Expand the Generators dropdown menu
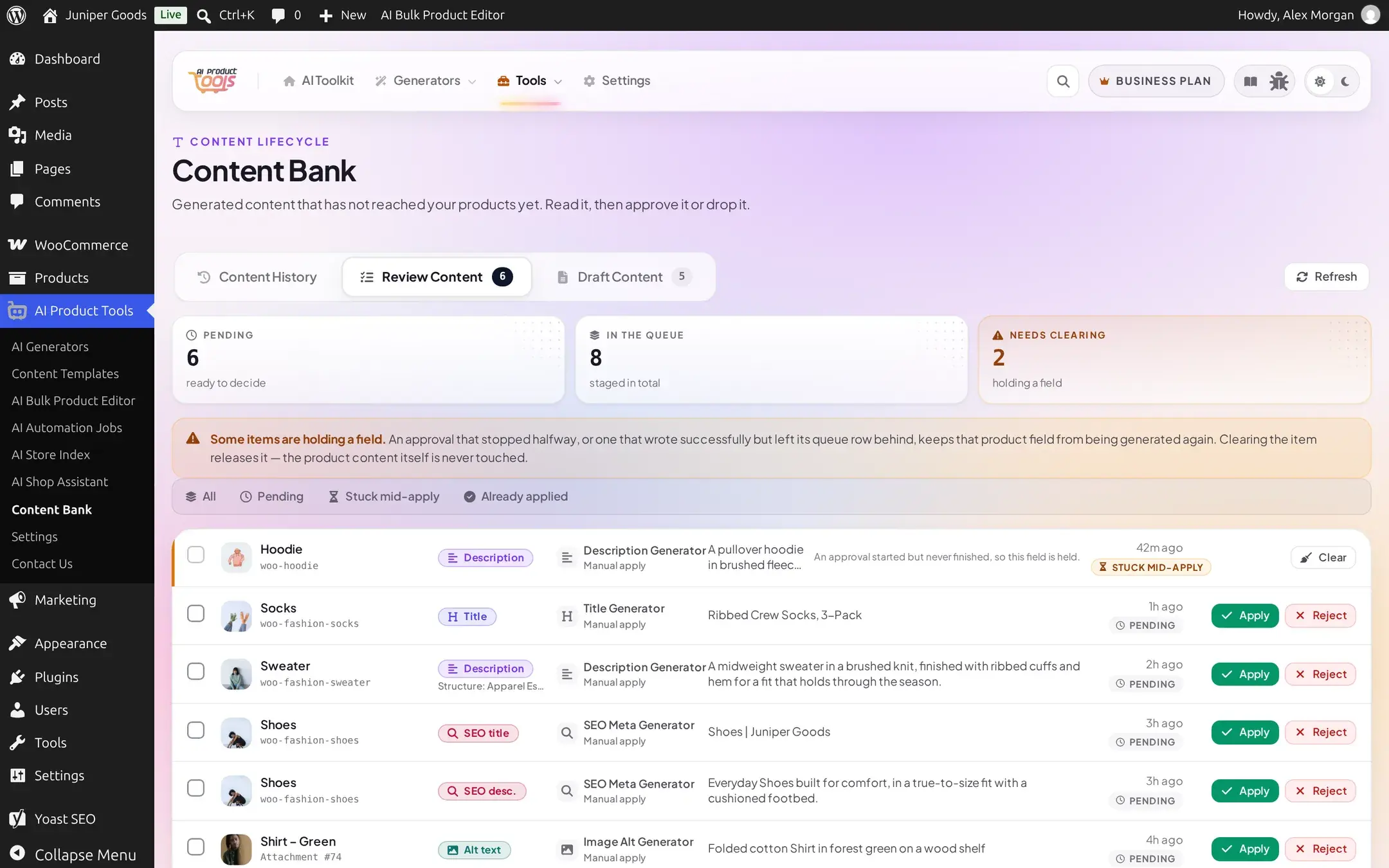The image size is (1389, 868). pos(426,81)
